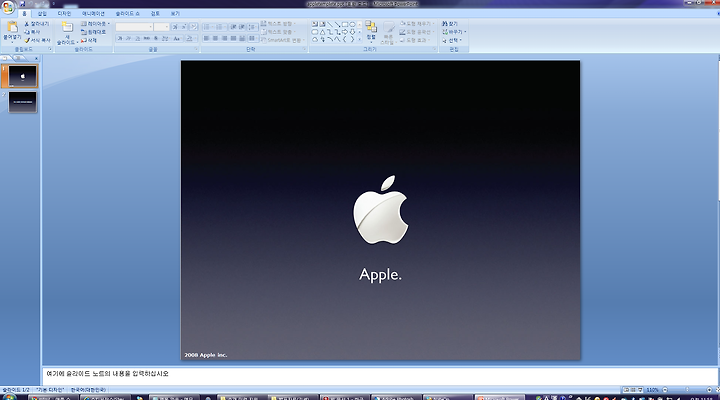Toggle Justify alignment
This screenshot has width=720, height=400.
pyautogui.click(x=233, y=38)
